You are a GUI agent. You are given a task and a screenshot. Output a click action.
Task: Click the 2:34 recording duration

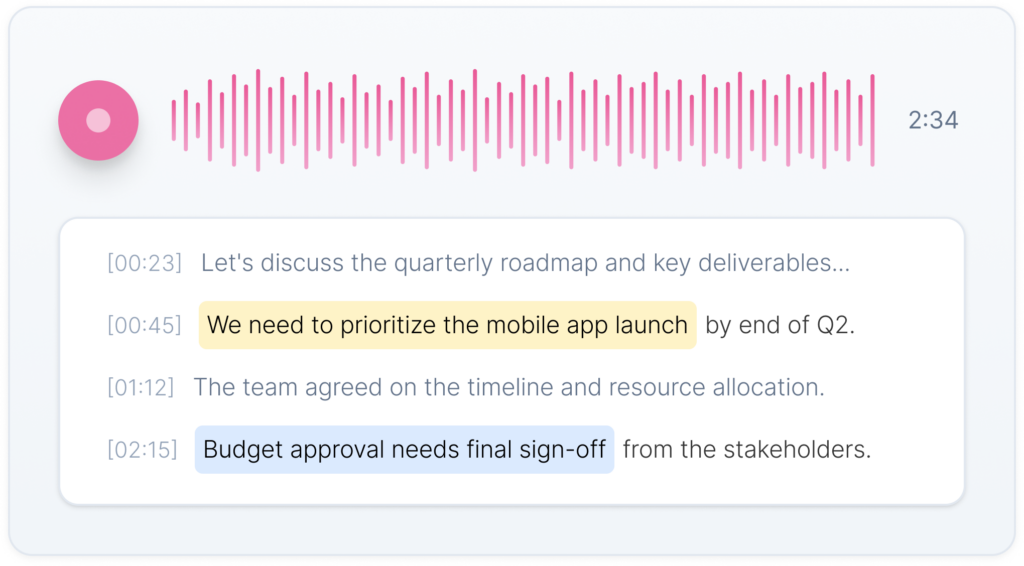(932, 121)
